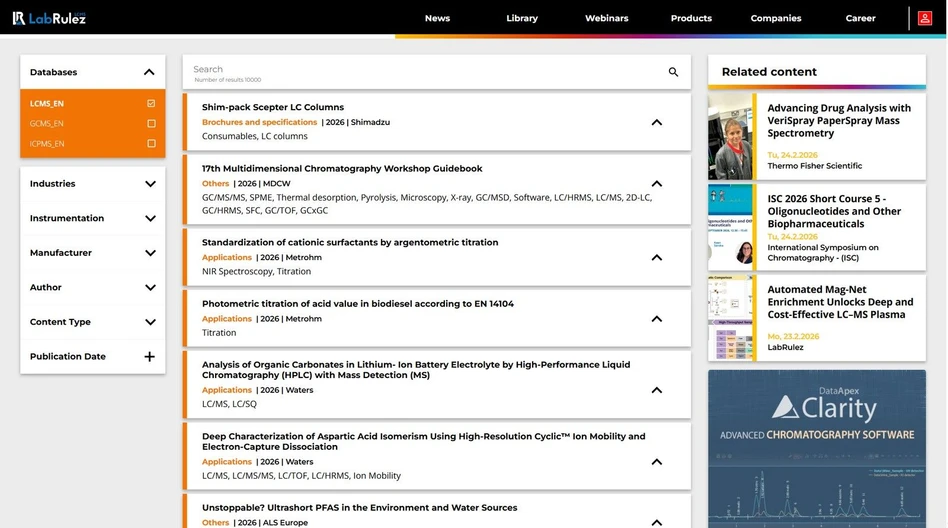
Task: Collapse the Photometric titration of acid value entry
Action: pos(657,319)
